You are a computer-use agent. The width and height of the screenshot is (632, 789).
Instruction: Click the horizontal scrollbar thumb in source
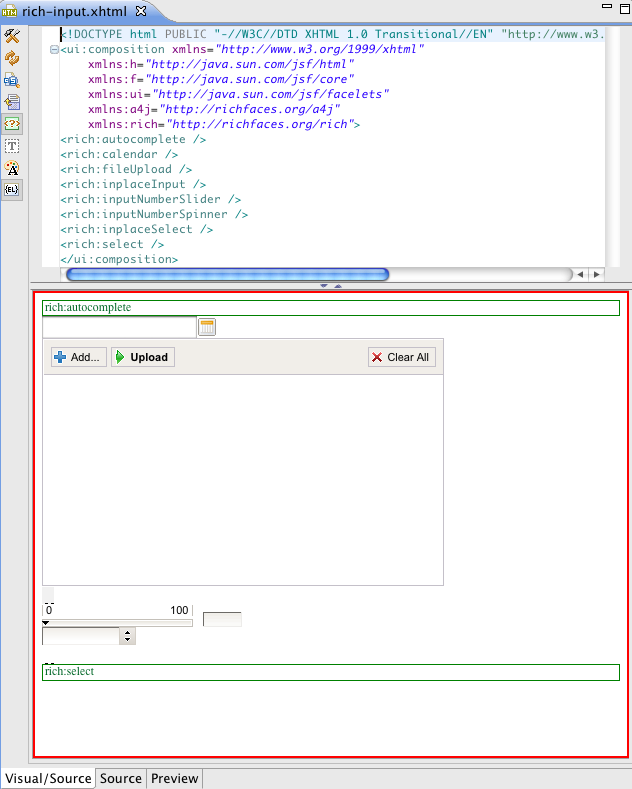(x=227, y=275)
